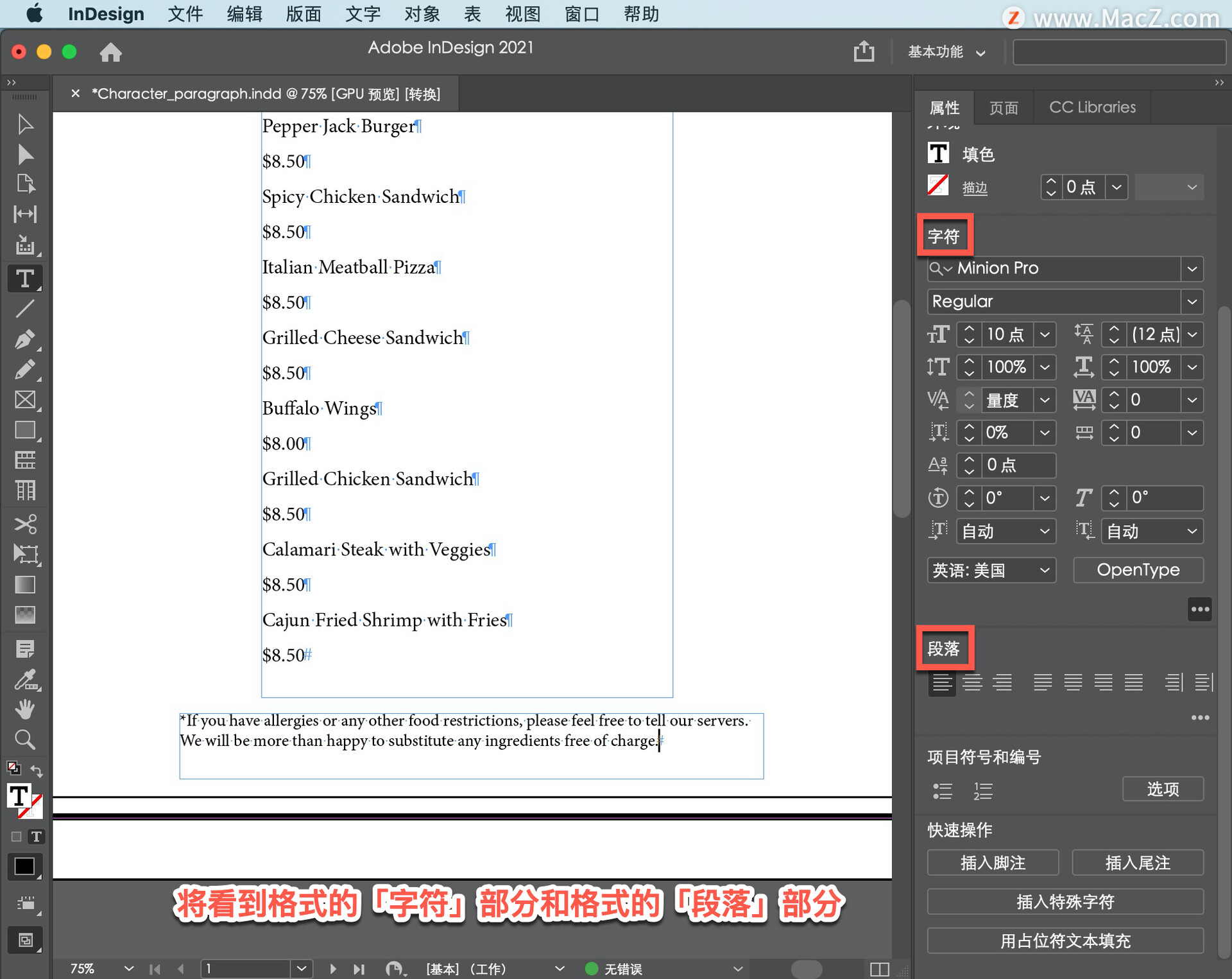Select the Scissors tool
The width and height of the screenshot is (1232, 979).
click(x=25, y=524)
